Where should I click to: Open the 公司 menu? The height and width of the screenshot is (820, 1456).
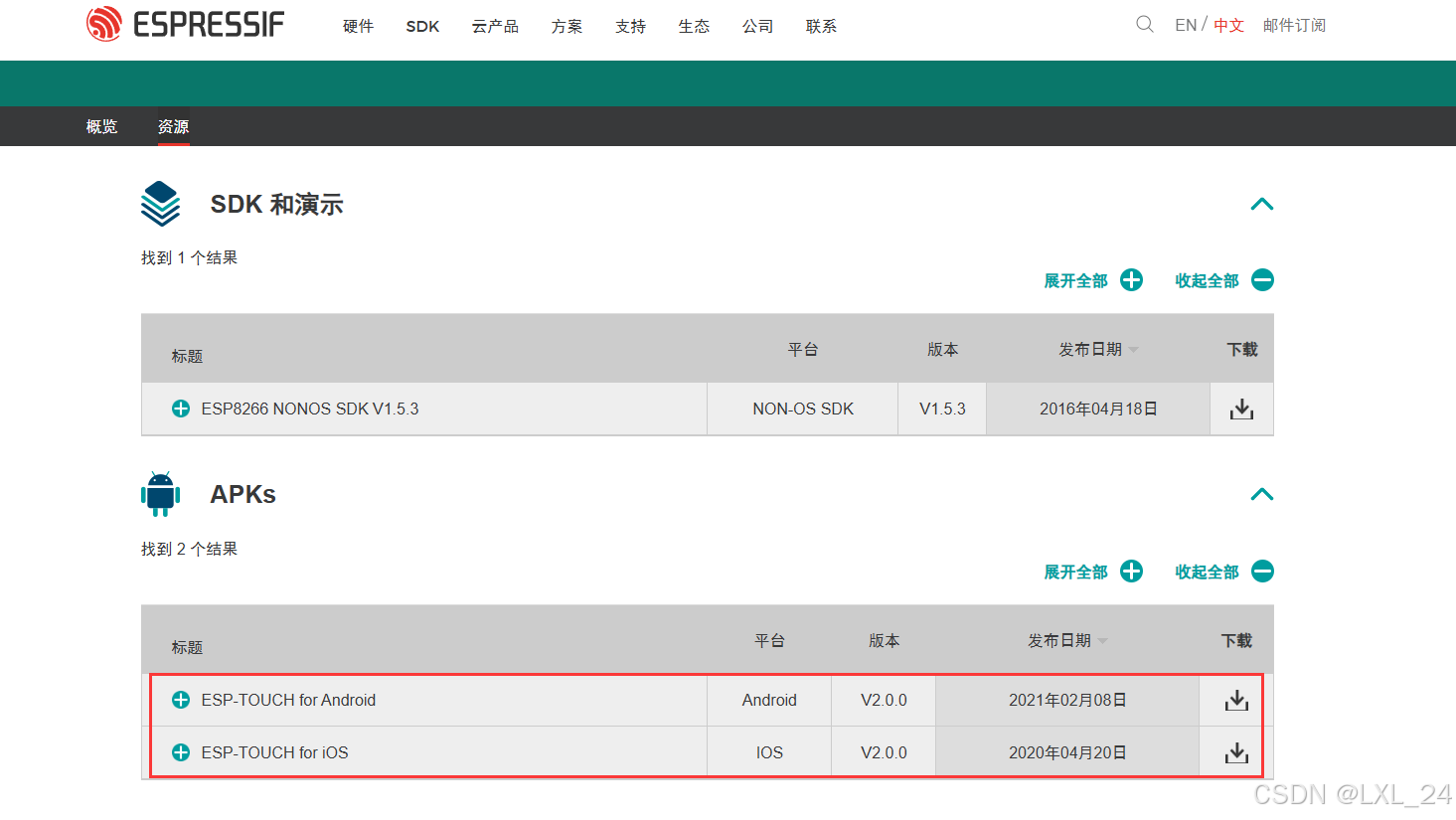757,27
